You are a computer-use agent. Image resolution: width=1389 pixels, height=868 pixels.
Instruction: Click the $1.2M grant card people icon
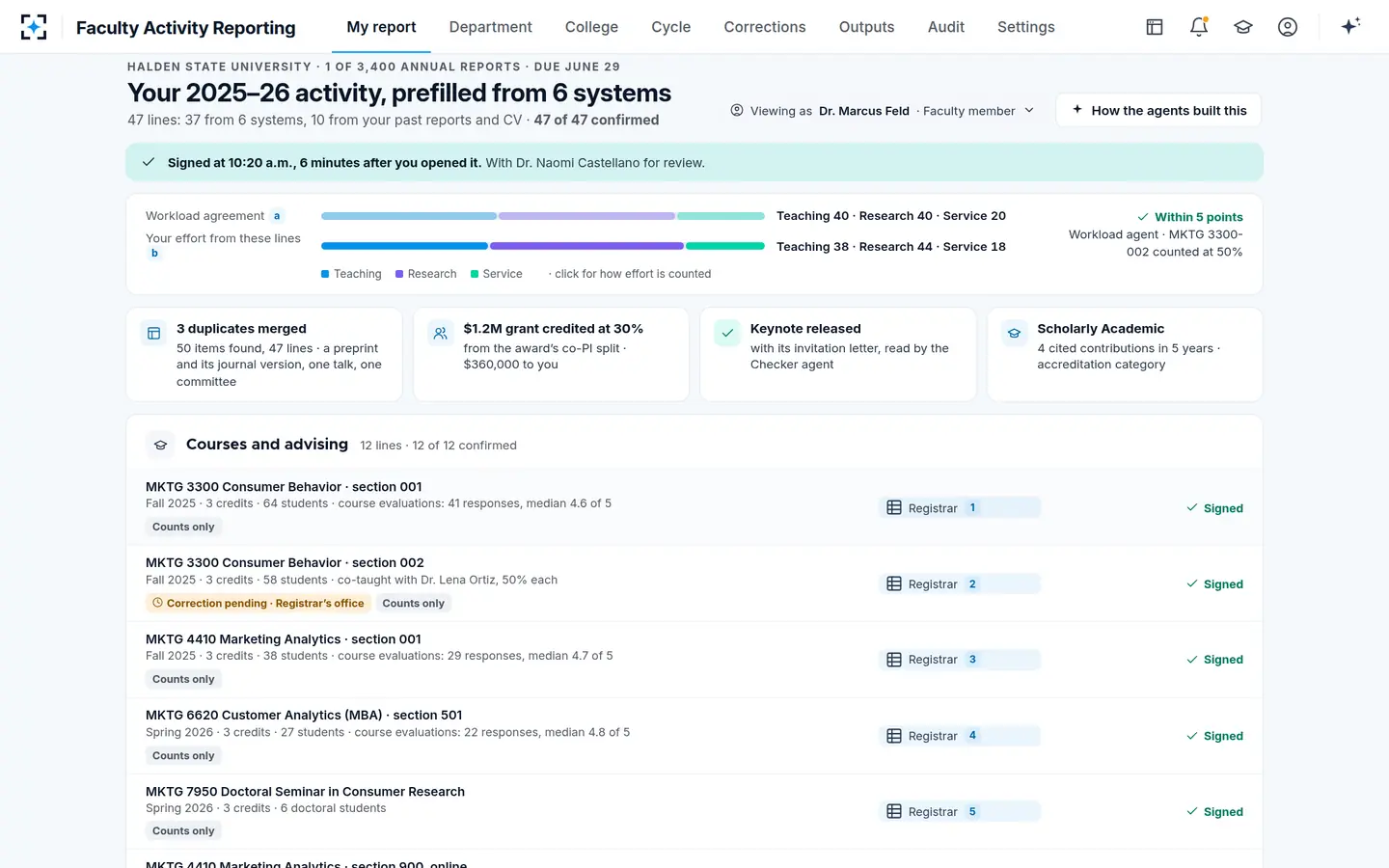pos(440,334)
